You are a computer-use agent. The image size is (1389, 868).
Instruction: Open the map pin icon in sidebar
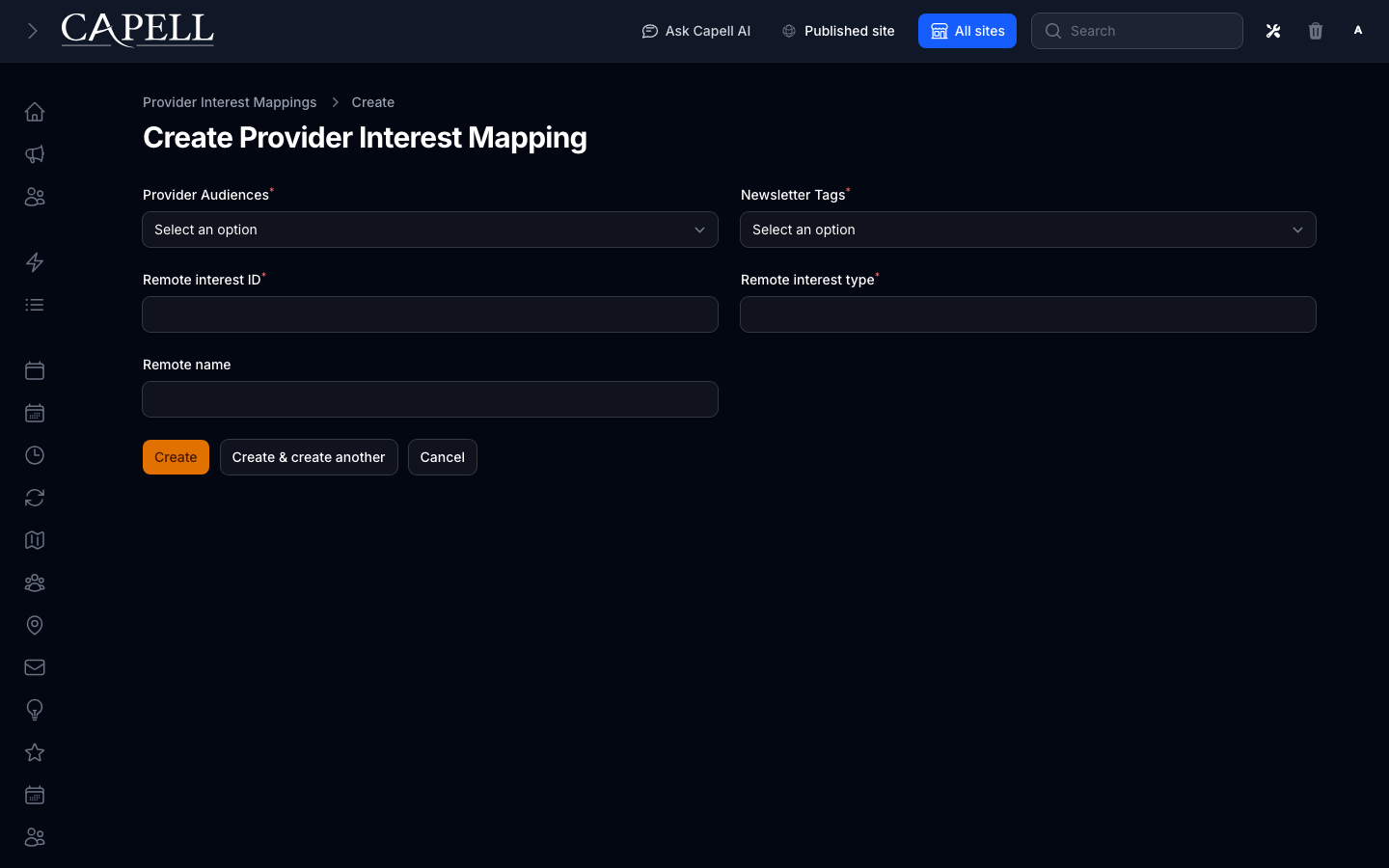(x=35, y=625)
